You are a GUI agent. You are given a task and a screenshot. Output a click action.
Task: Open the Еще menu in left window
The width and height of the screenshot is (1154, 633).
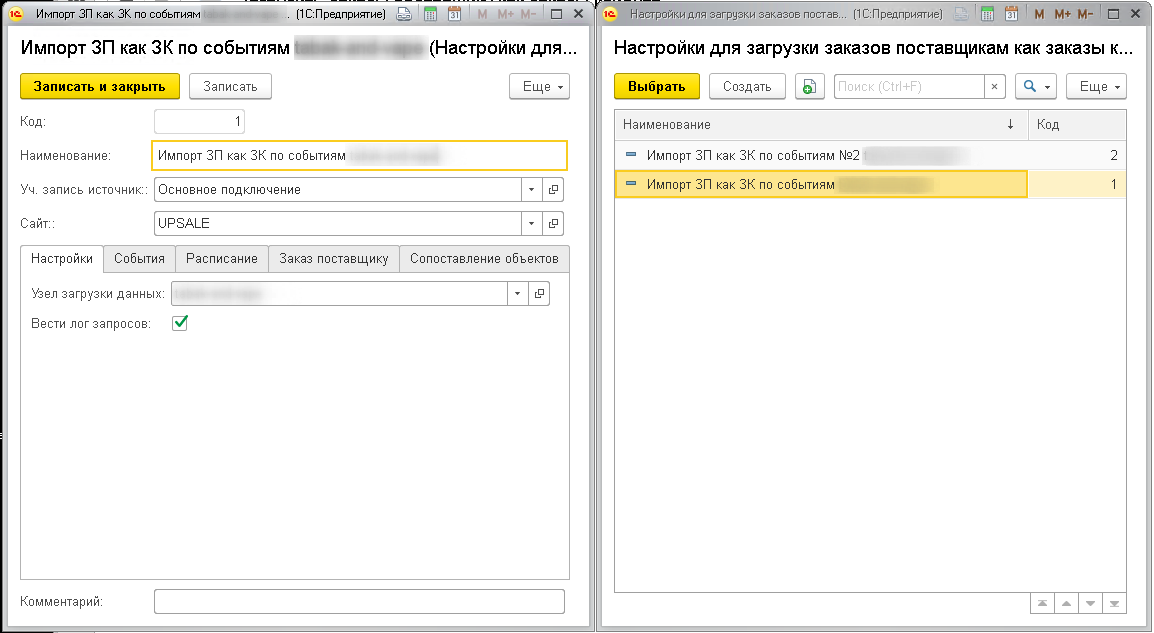tap(539, 87)
